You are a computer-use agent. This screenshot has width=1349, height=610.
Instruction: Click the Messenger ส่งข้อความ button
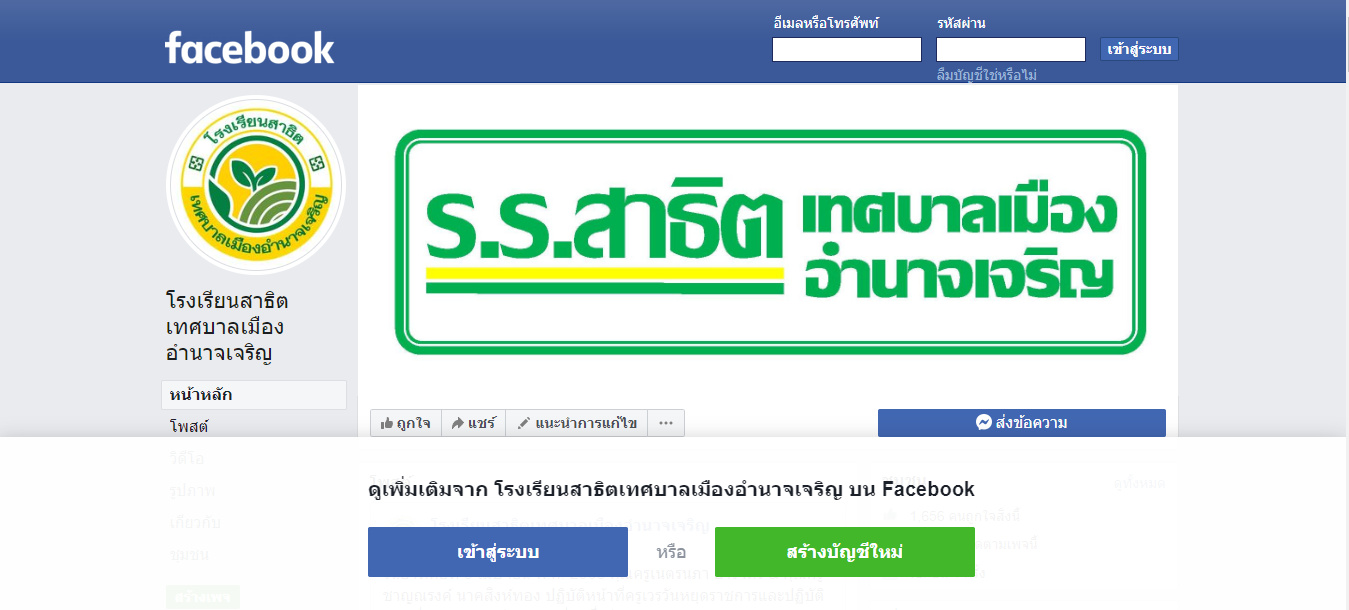(x=1022, y=423)
